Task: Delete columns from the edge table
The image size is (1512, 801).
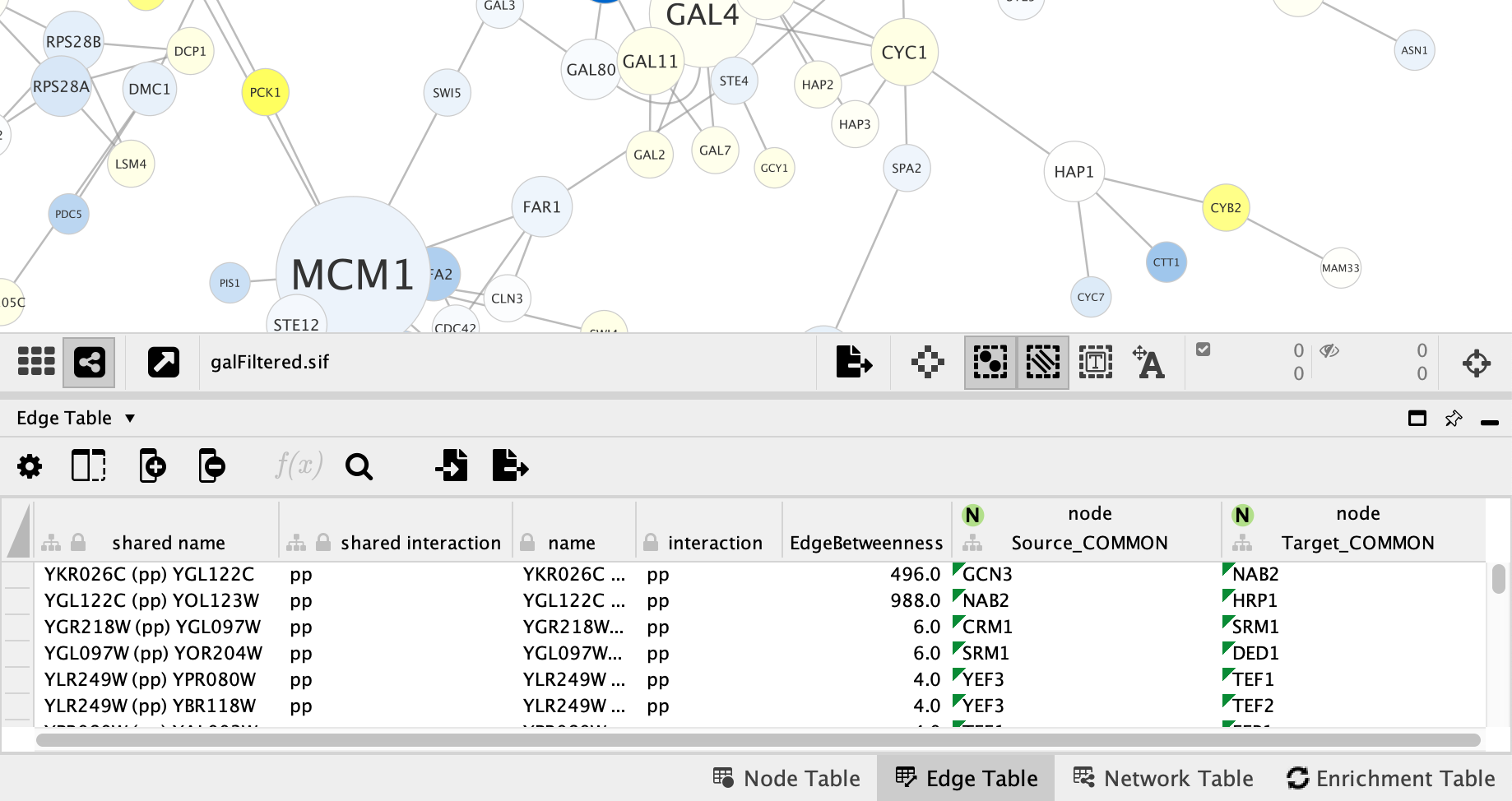Action: 211,465
